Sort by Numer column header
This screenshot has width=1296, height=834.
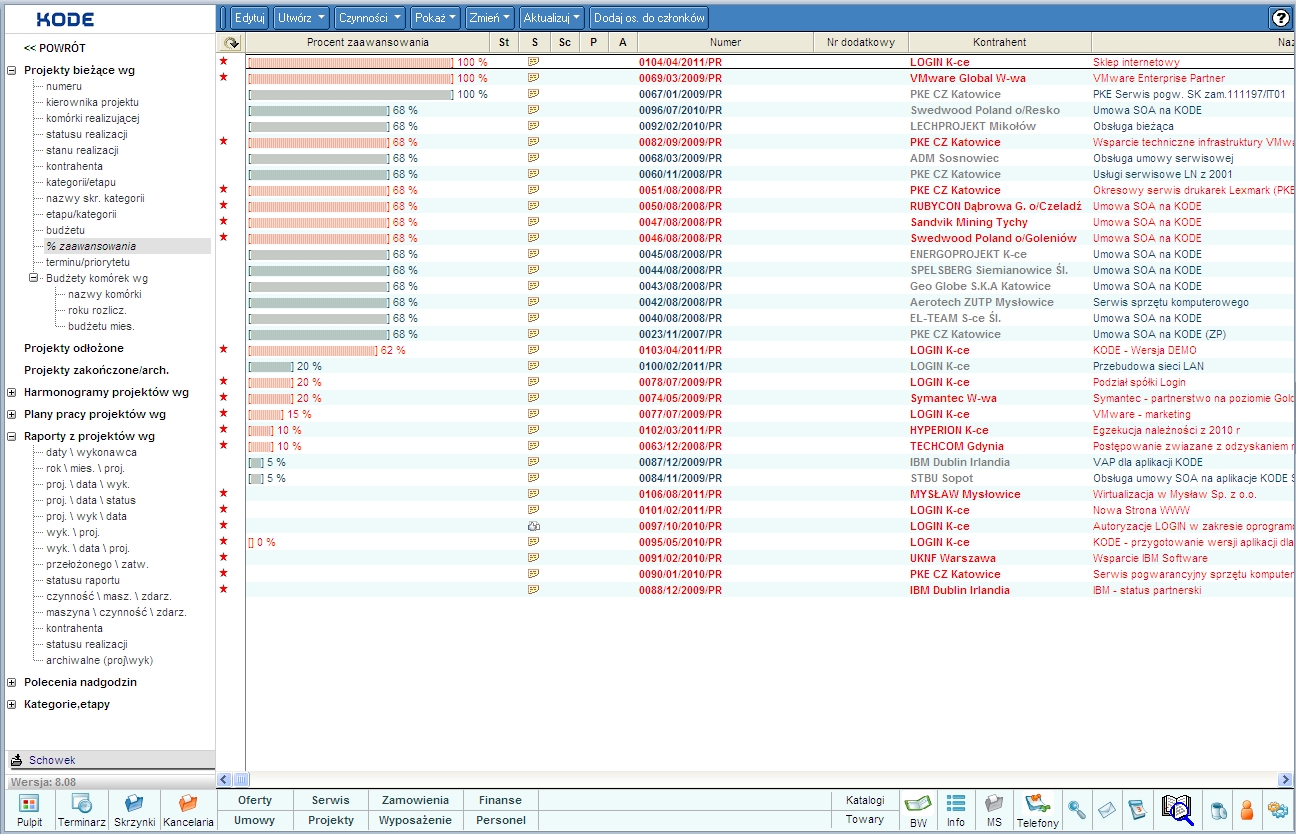coord(725,42)
